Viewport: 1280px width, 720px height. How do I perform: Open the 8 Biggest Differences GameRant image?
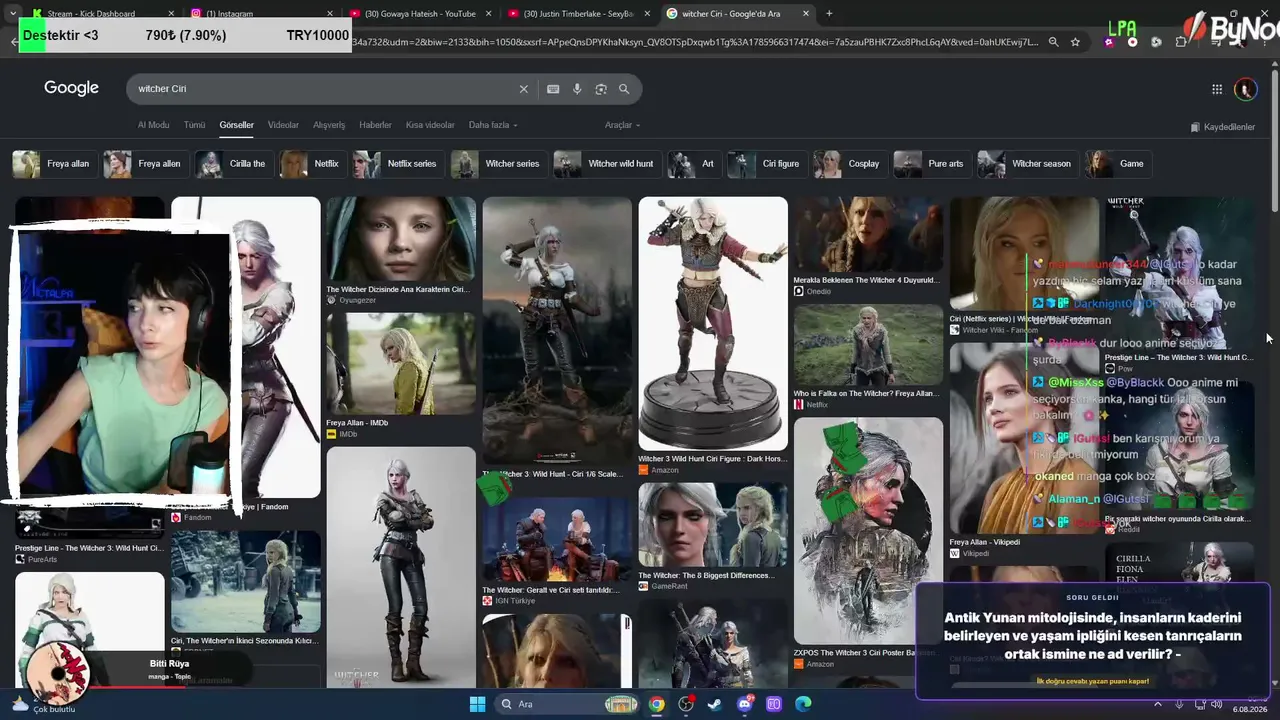click(713, 525)
